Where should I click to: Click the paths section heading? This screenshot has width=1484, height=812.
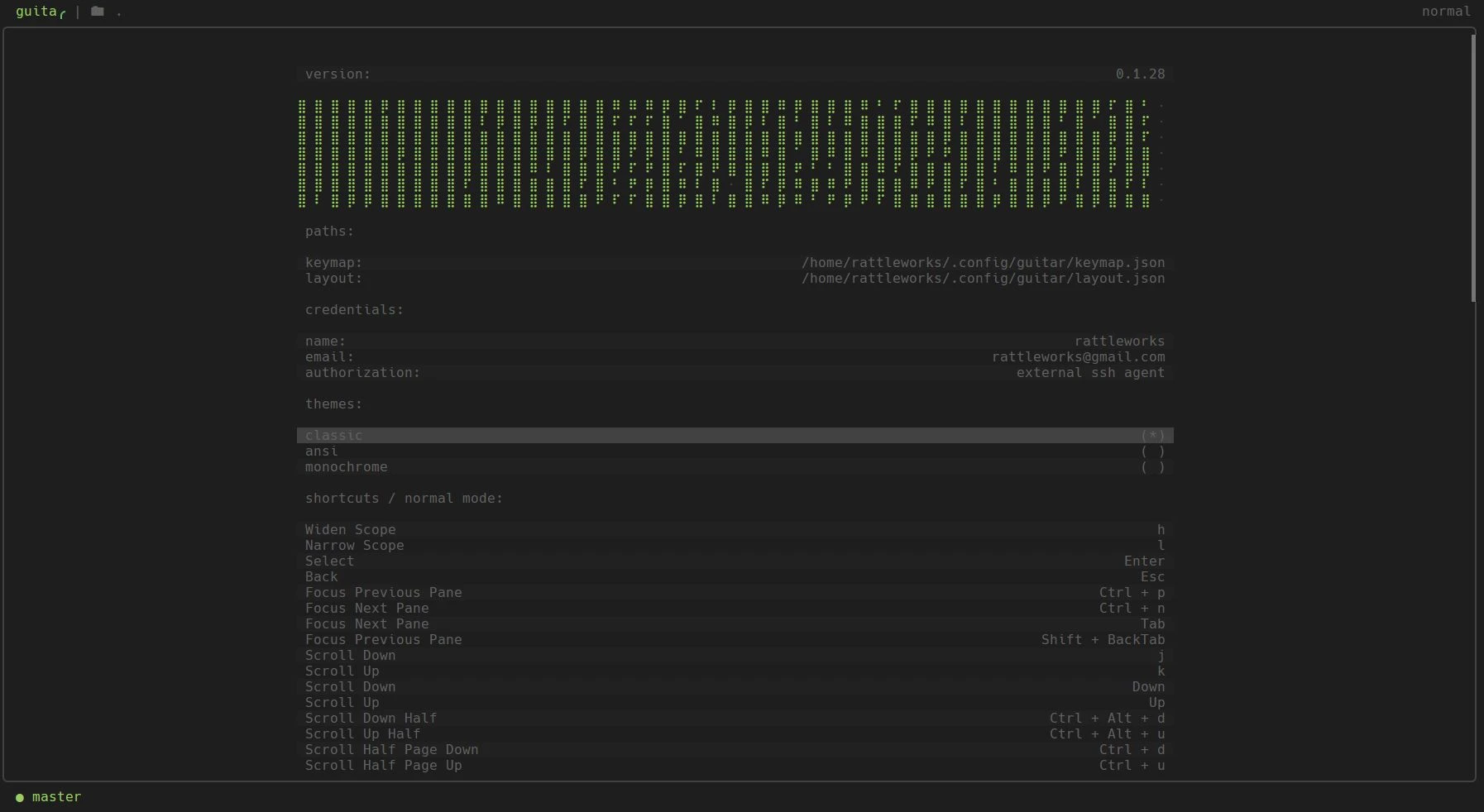click(330, 232)
